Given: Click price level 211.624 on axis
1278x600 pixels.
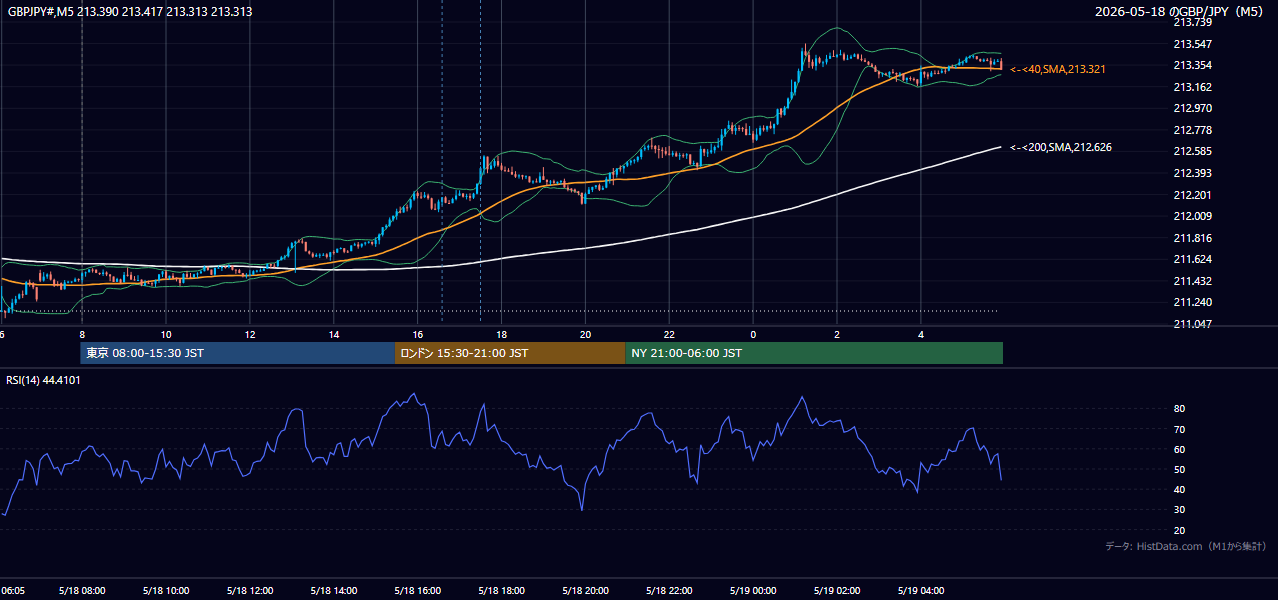Looking at the screenshot, I should 1192,259.
